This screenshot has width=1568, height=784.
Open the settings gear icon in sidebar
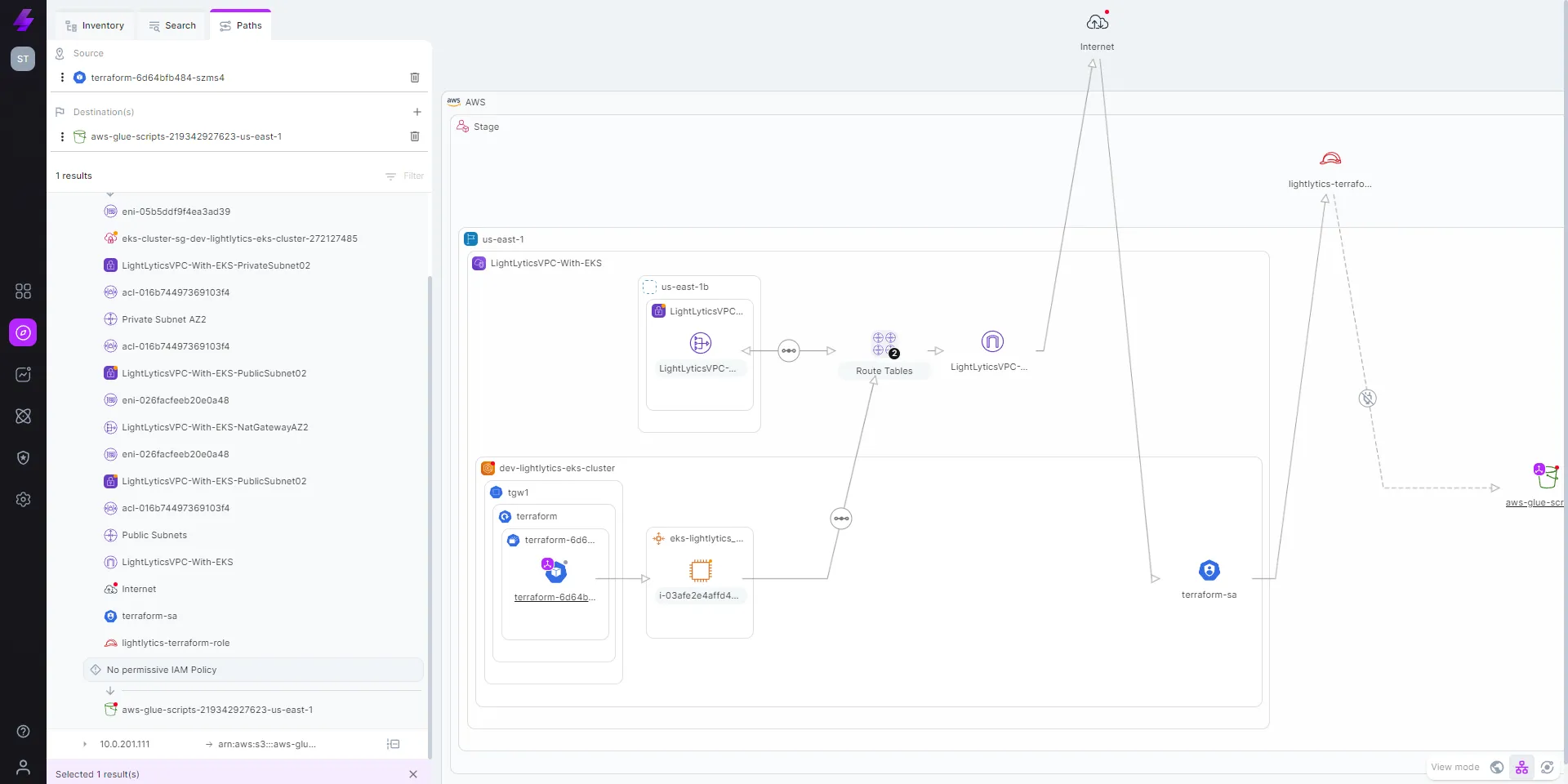point(23,499)
